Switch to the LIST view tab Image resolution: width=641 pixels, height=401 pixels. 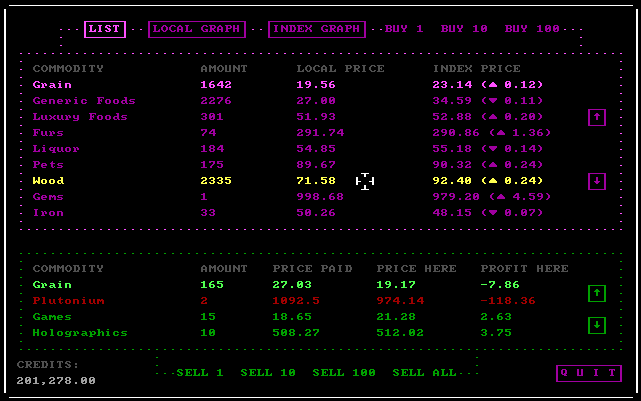coord(105,29)
